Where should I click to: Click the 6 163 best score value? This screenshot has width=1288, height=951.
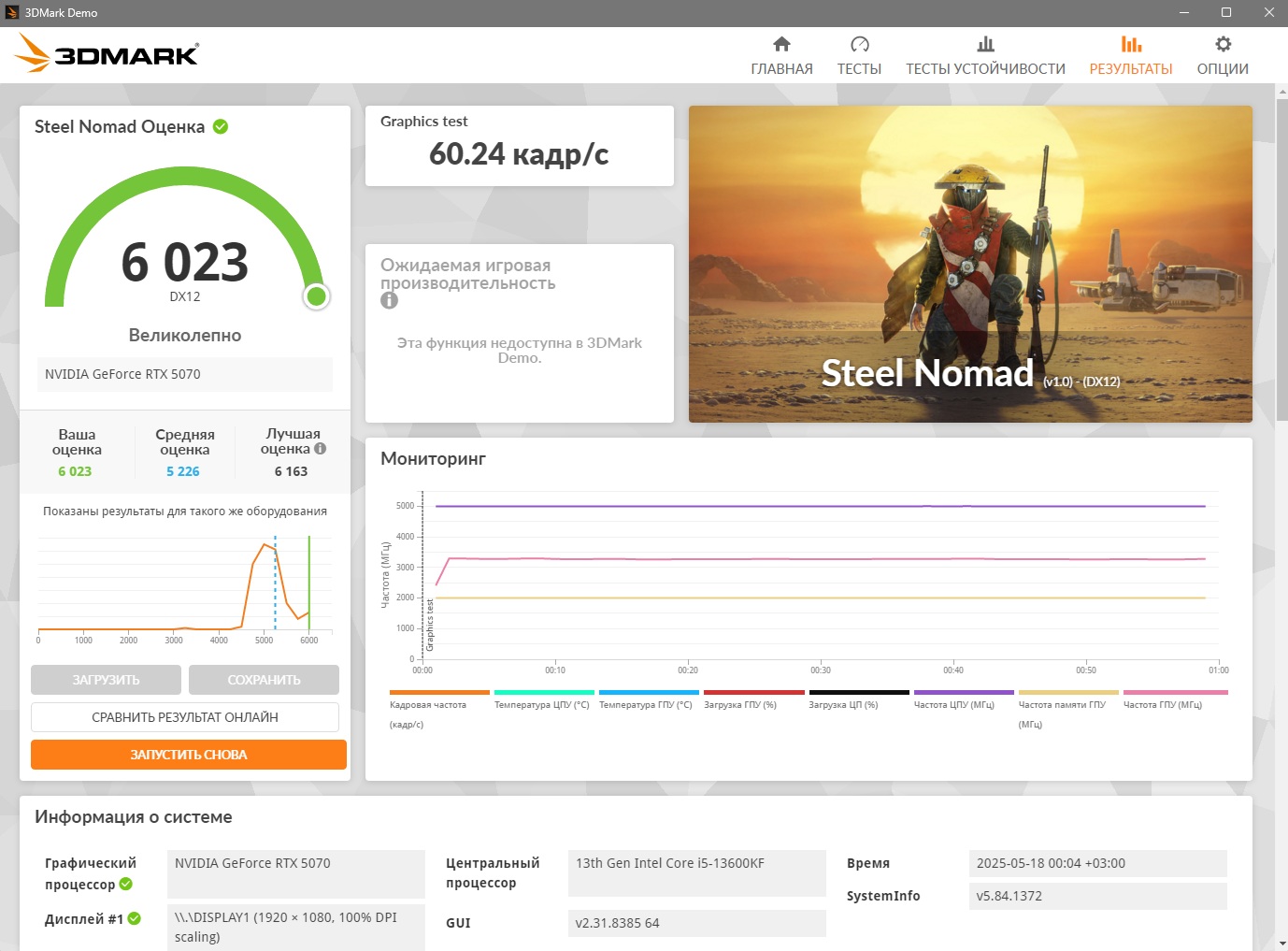[x=291, y=471]
